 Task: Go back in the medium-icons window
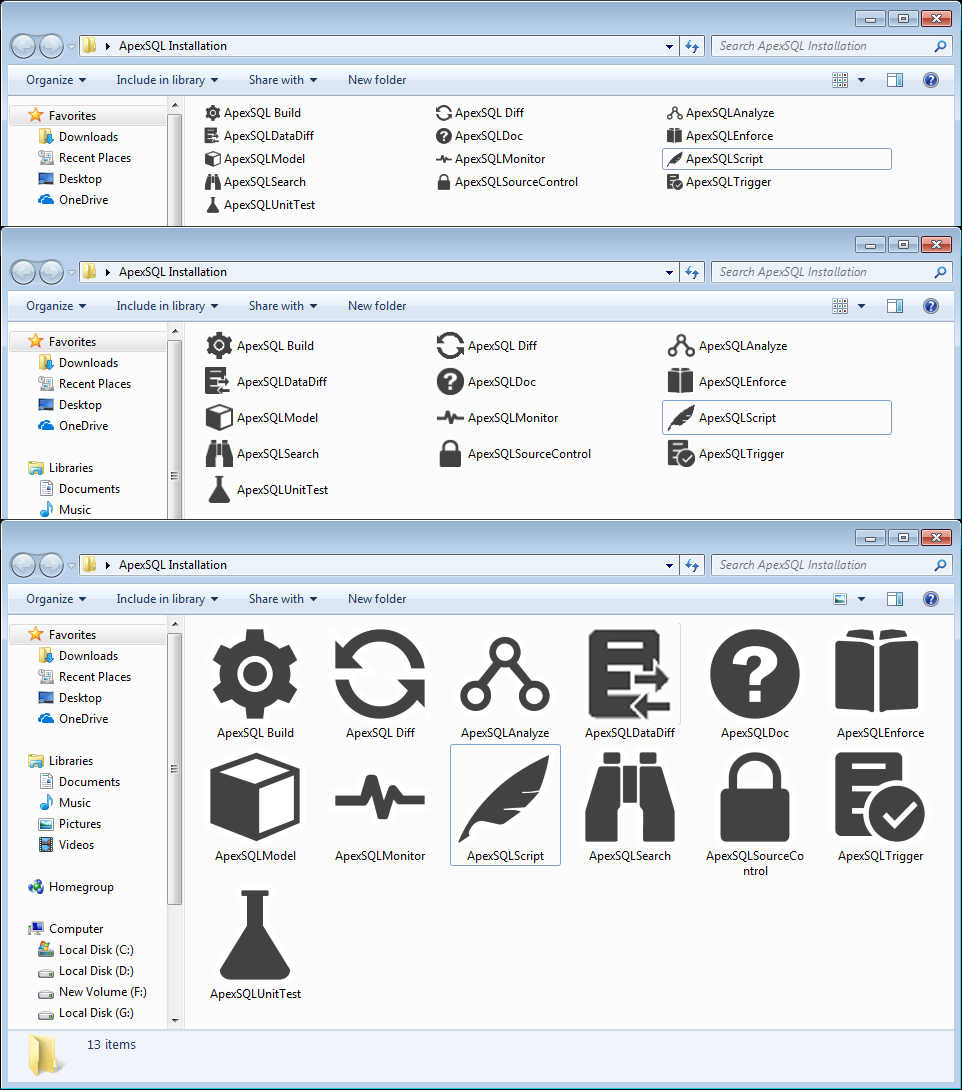click(x=23, y=272)
